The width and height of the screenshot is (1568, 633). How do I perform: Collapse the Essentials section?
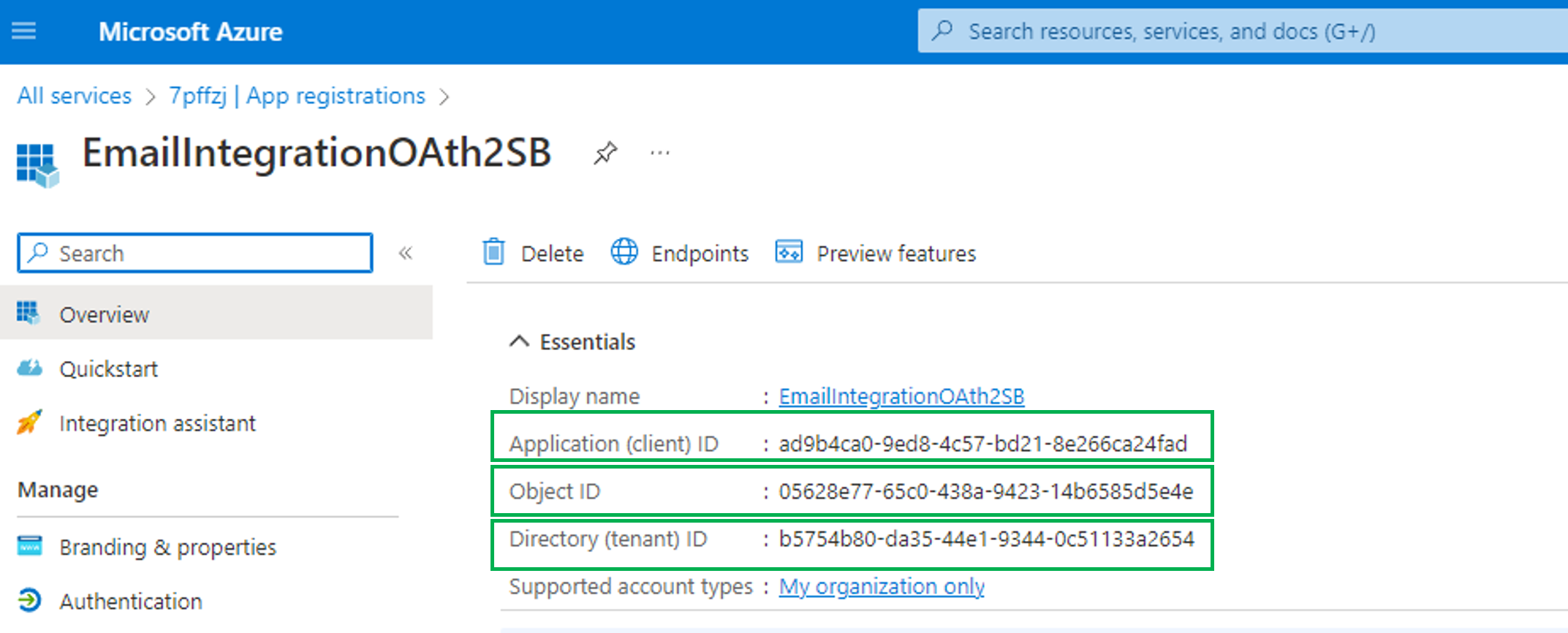572,341
